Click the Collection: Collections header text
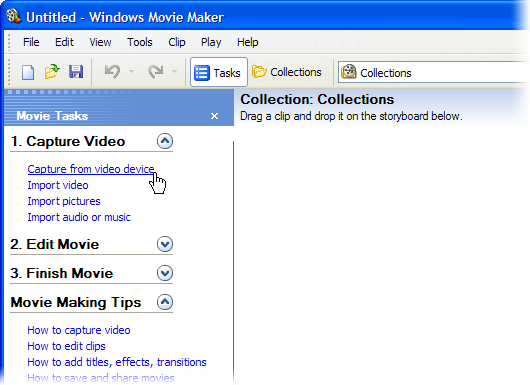Screen dimensions: 530x385 tap(317, 99)
